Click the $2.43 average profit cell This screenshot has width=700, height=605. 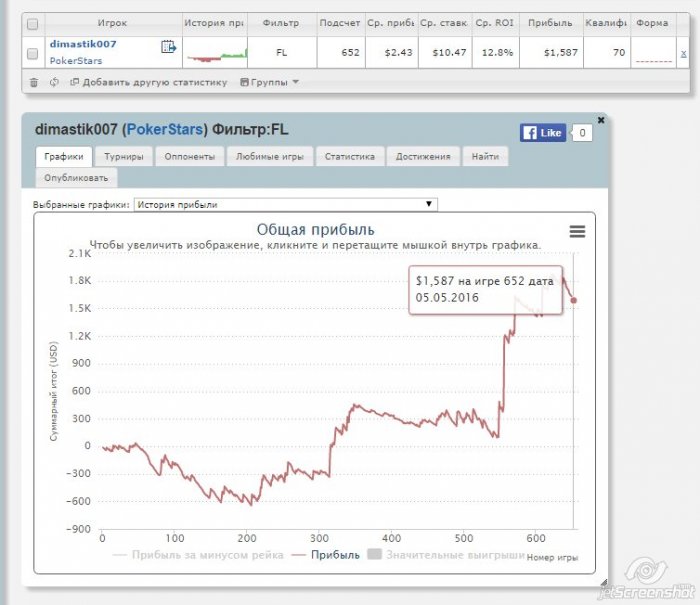click(392, 53)
